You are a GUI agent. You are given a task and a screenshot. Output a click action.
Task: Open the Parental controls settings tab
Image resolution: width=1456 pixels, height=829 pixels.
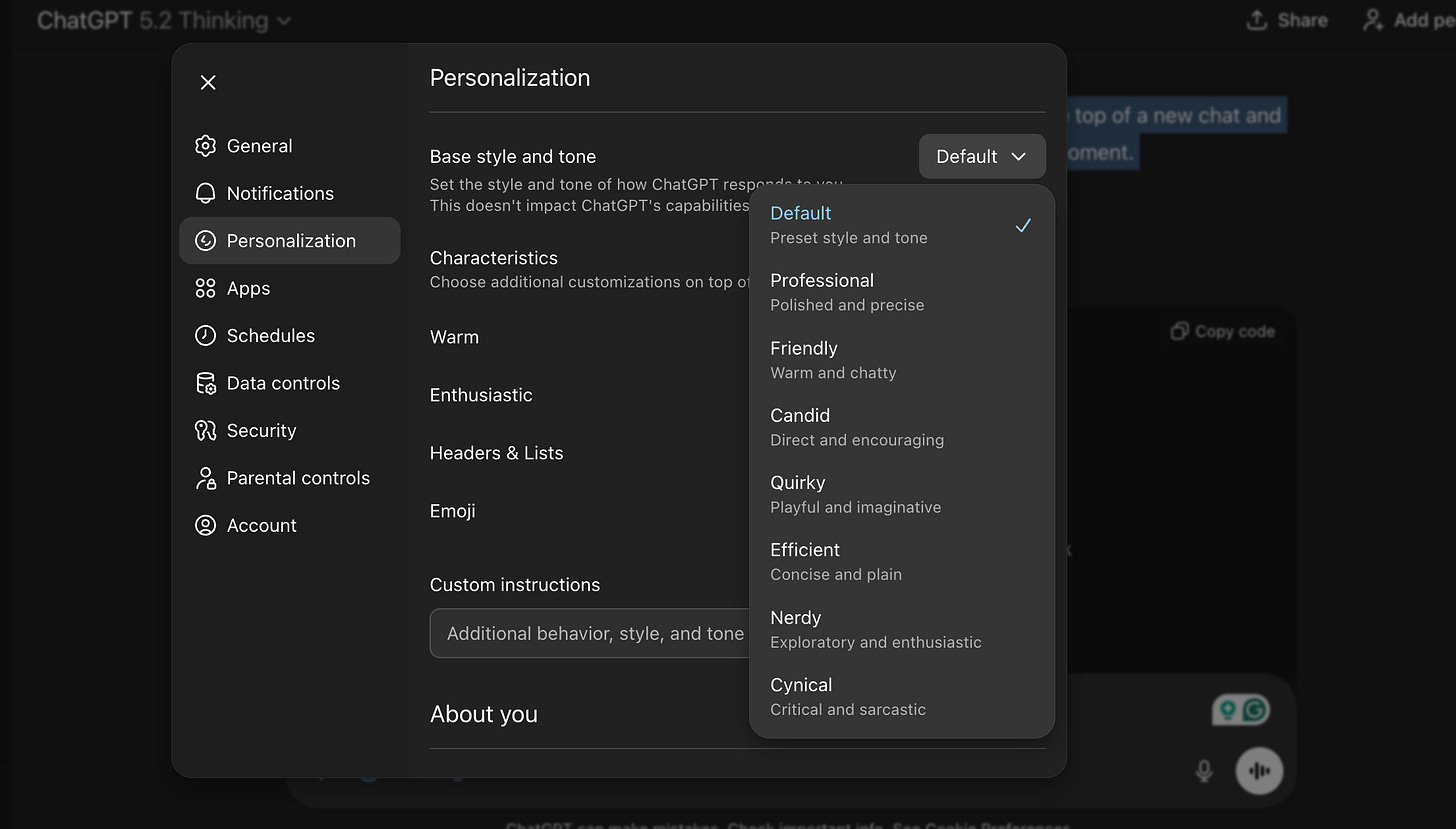pyautogui.click(x=290, y=478)
